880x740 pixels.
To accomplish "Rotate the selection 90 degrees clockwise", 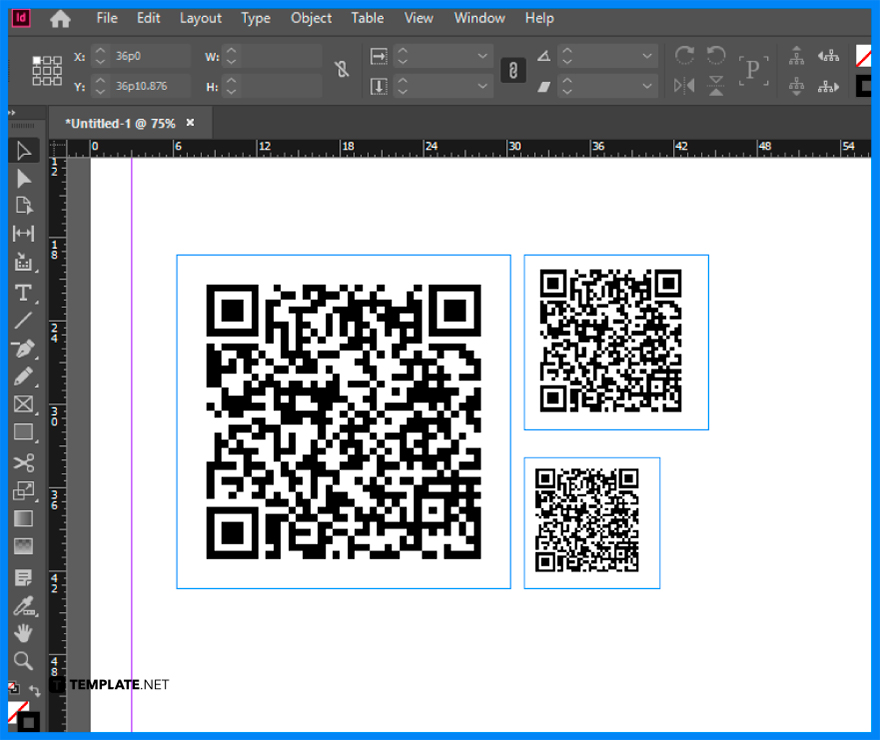I will (686, 56).
